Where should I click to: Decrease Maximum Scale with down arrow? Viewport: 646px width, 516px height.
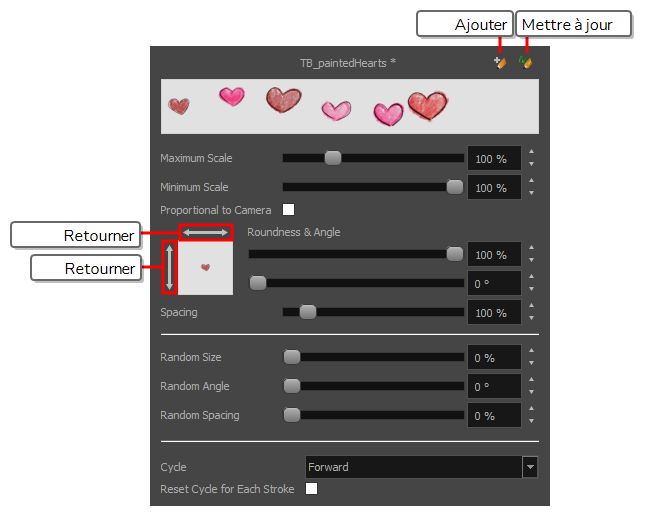click(531, 164)
